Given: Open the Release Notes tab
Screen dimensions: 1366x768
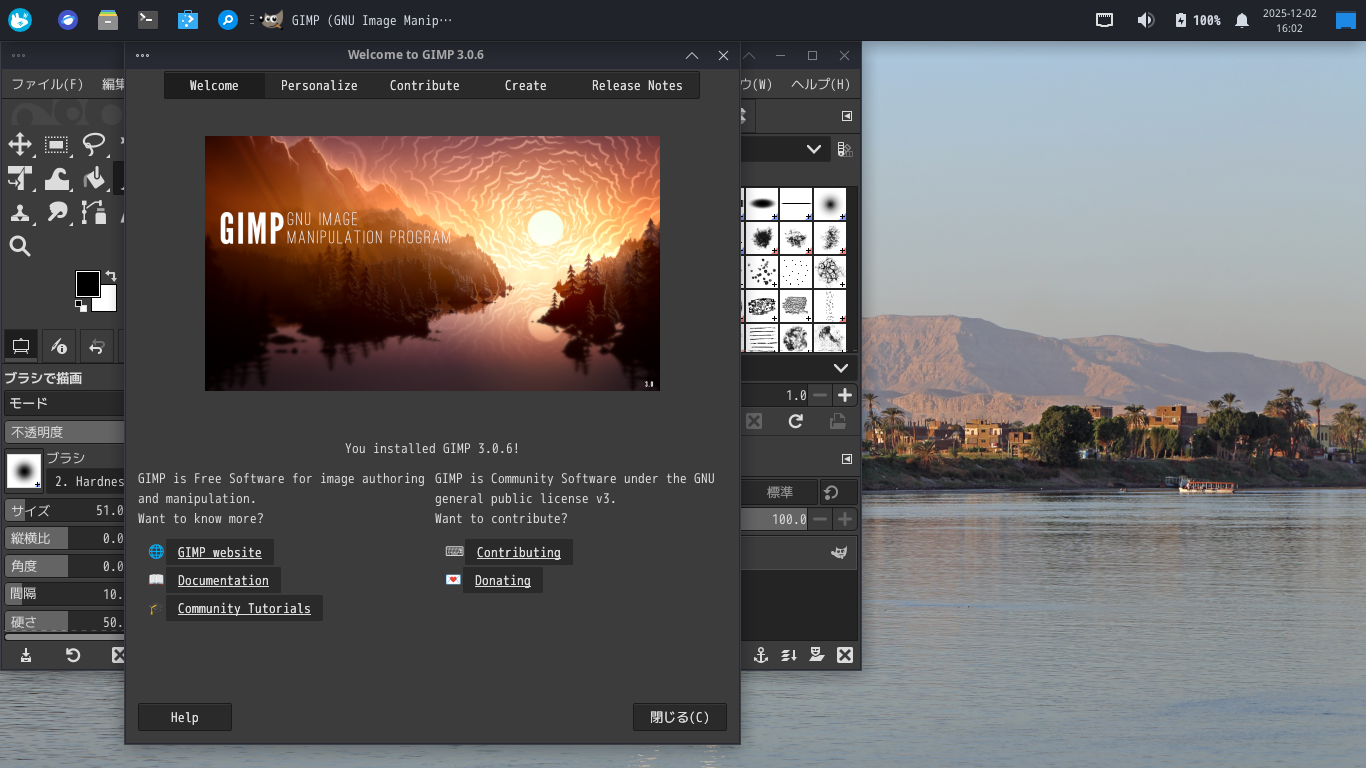Looking at the screenshot, I should point(637,86).
